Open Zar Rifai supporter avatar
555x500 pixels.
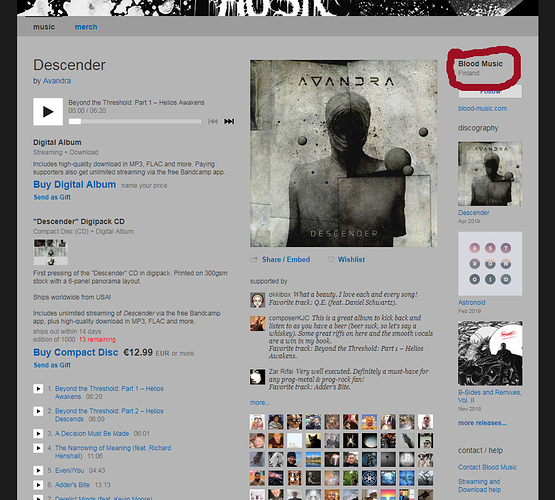tap(257, 377)
